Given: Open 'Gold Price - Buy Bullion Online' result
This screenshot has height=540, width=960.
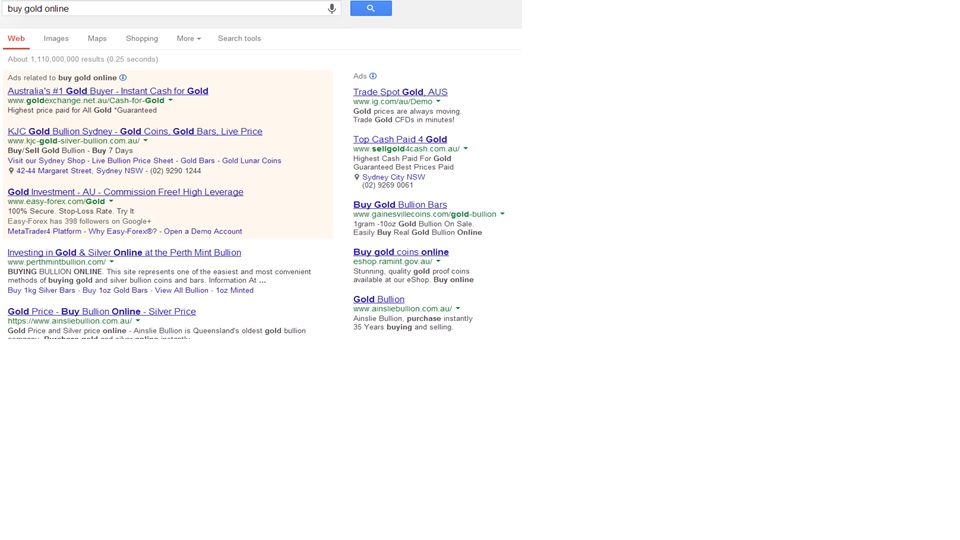Looking at the screenshot, I should click(x=102, y=311).
